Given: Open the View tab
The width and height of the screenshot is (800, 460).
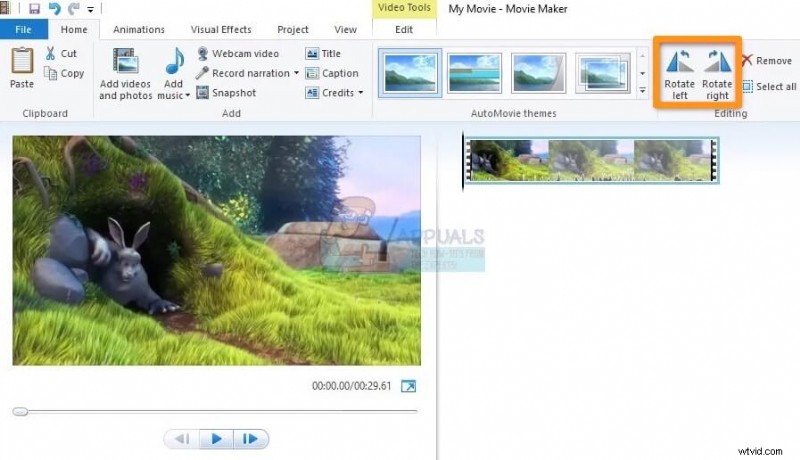Looking at the screenshot, I should point(345,30).
